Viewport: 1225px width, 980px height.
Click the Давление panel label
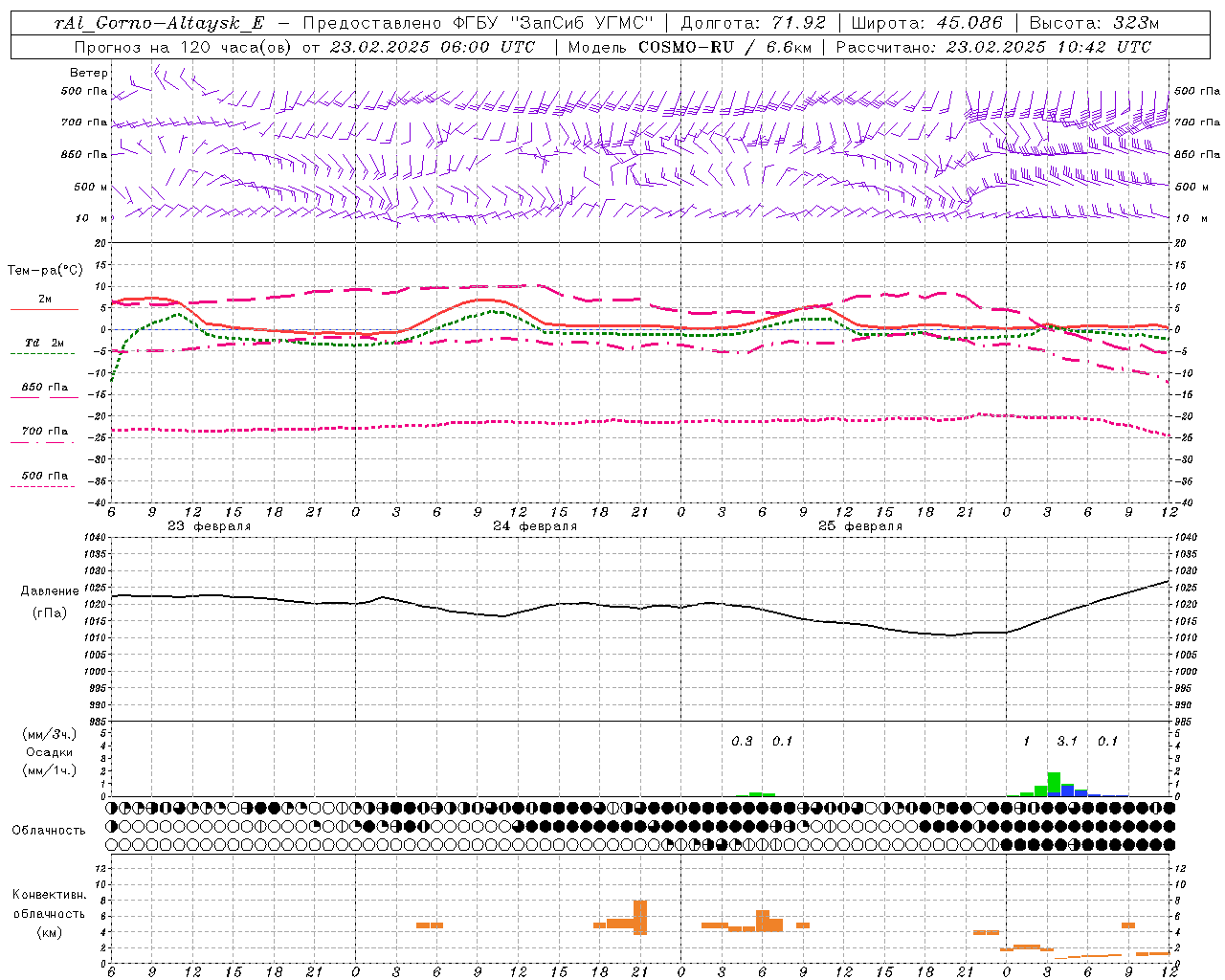click(x=50, y=591)
